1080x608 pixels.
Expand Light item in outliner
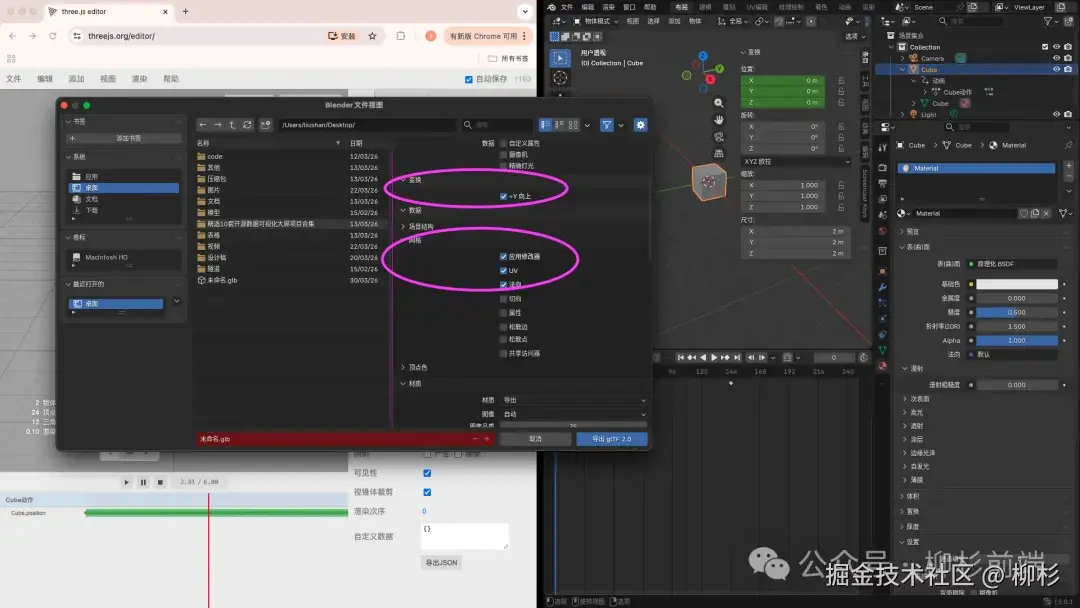pos(903,114)
